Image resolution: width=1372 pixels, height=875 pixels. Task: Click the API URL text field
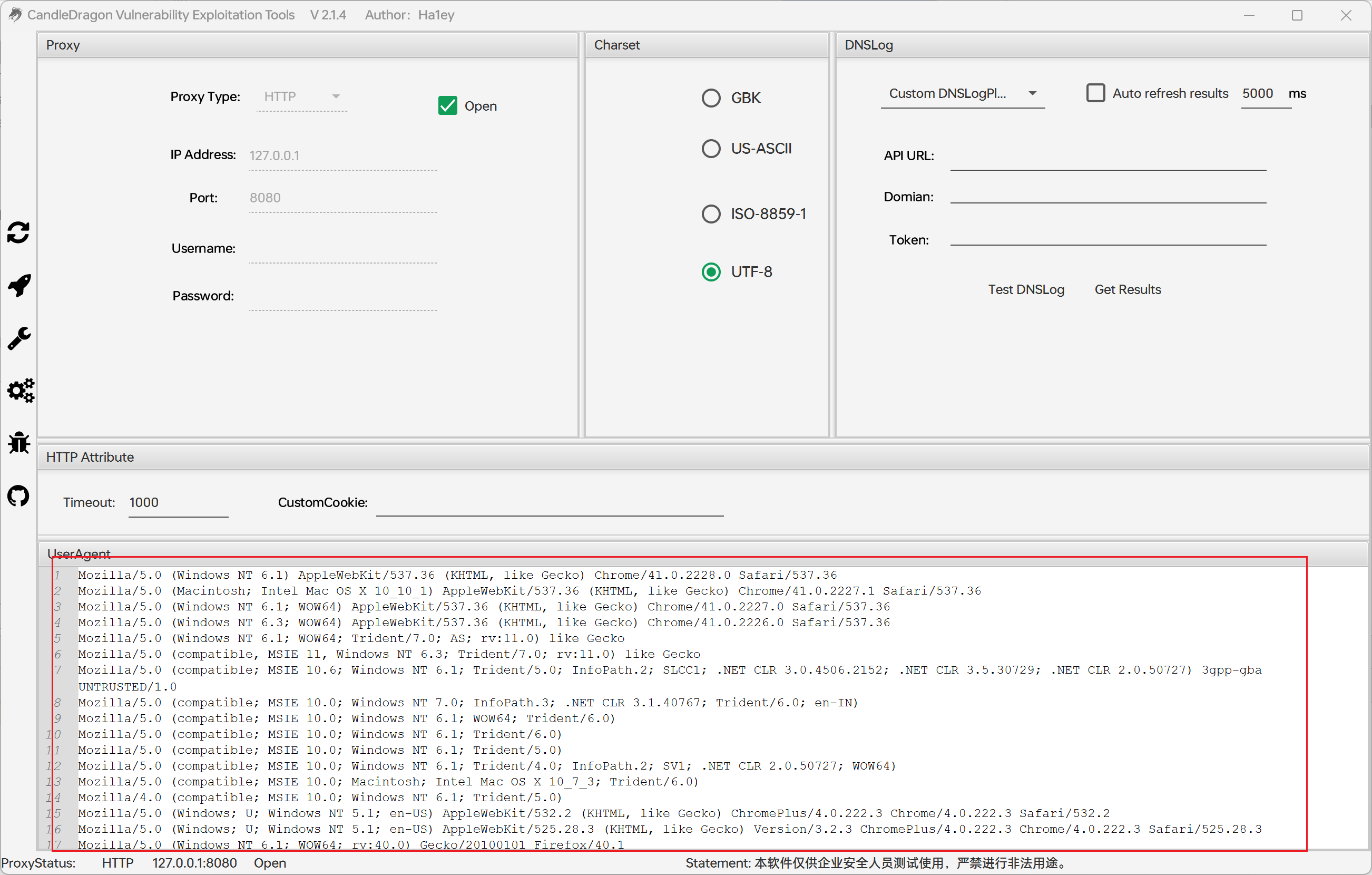1107,157
